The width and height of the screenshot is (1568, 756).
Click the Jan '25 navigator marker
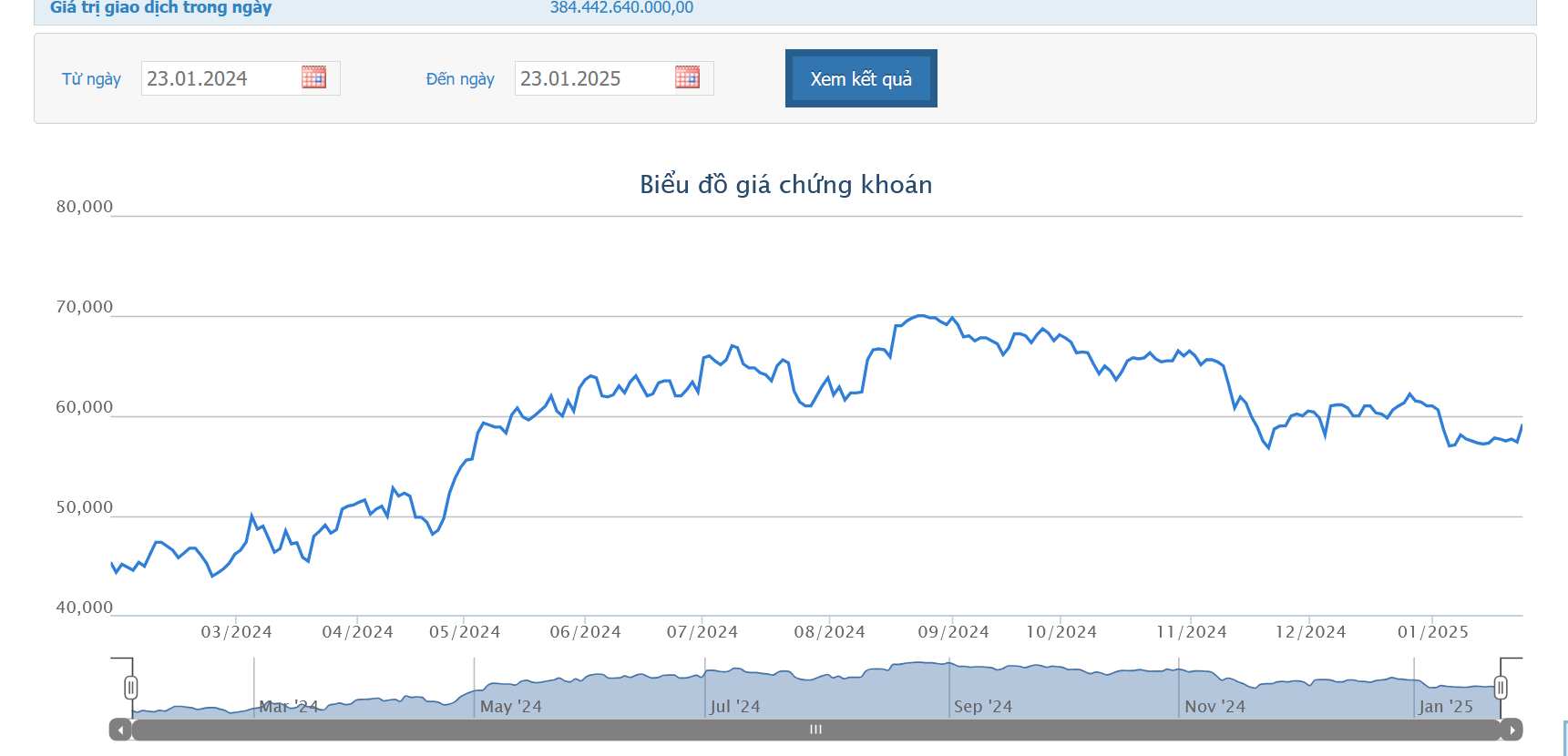1446,707
